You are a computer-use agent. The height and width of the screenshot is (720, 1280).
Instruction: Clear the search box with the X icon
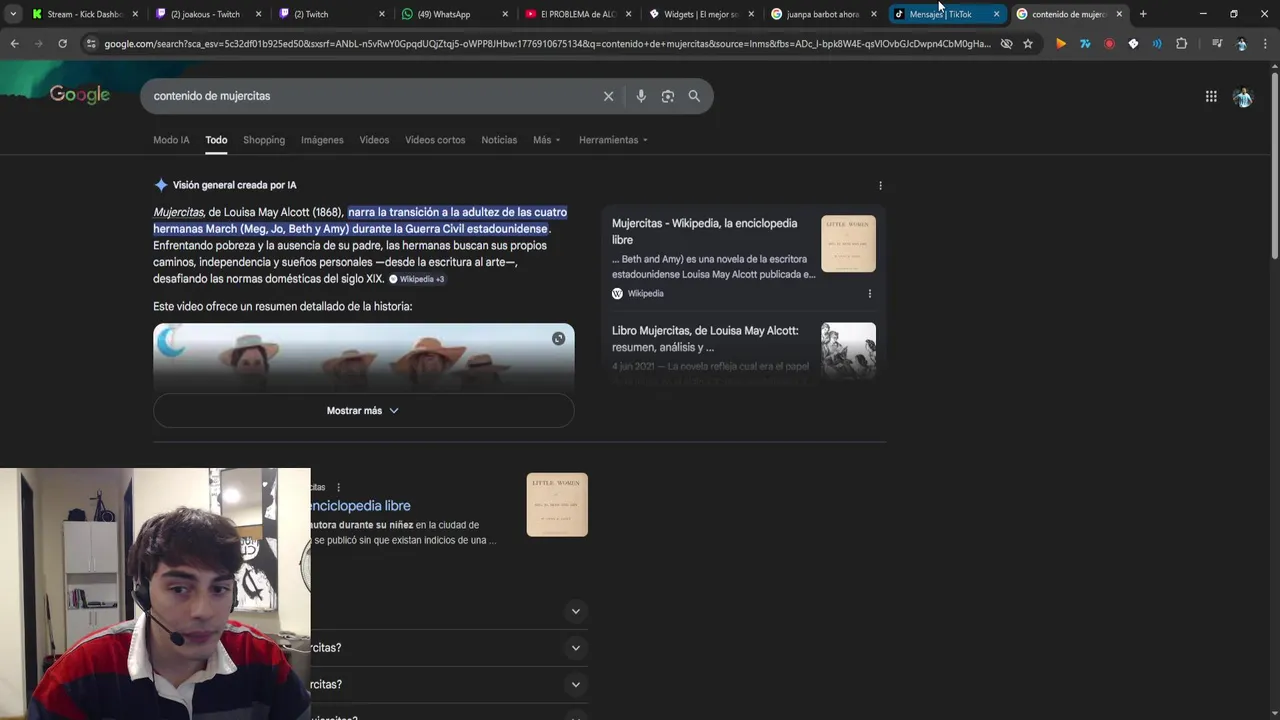[608, 96]
